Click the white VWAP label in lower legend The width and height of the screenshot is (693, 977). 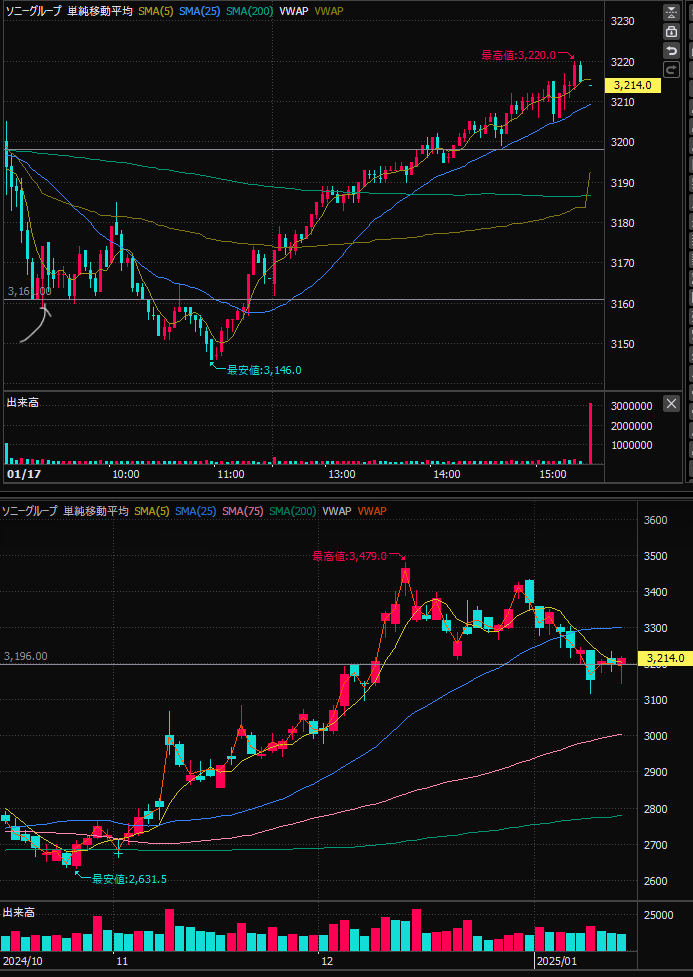[x=337, y=511]
